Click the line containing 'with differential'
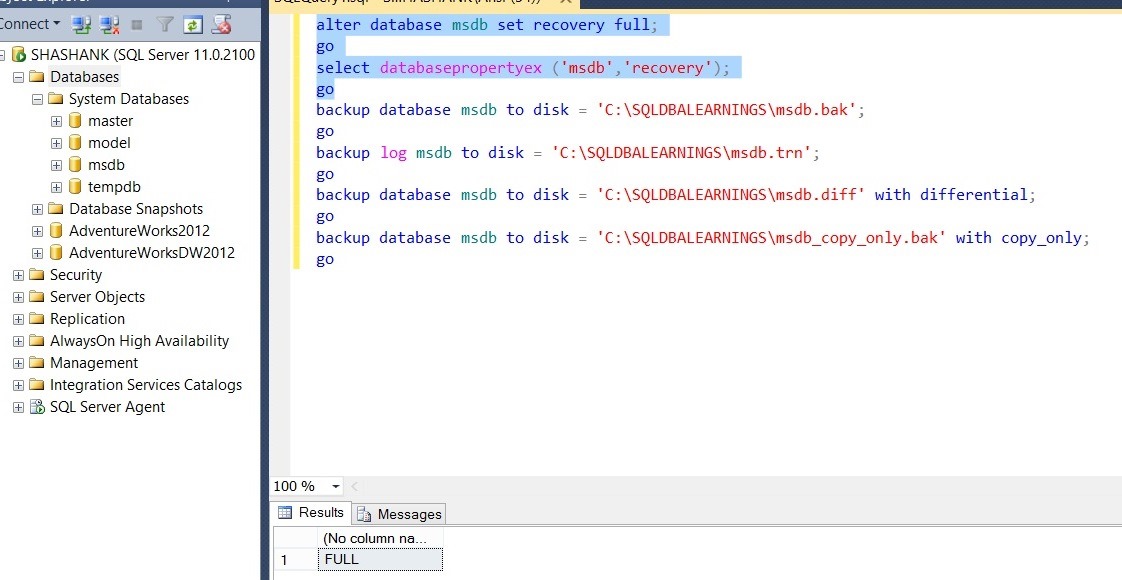Viewport: 1122px width, 580px height. coord(676,195)
